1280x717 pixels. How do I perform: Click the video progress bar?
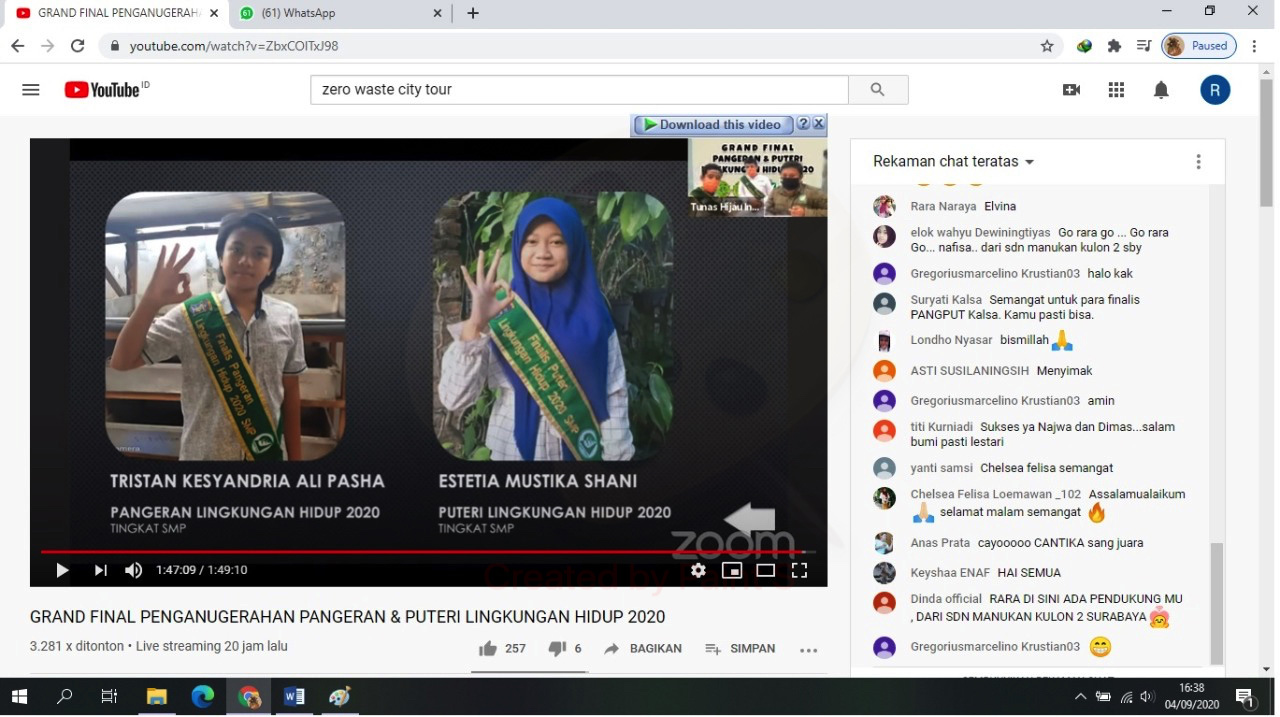[x=400, y=551]
